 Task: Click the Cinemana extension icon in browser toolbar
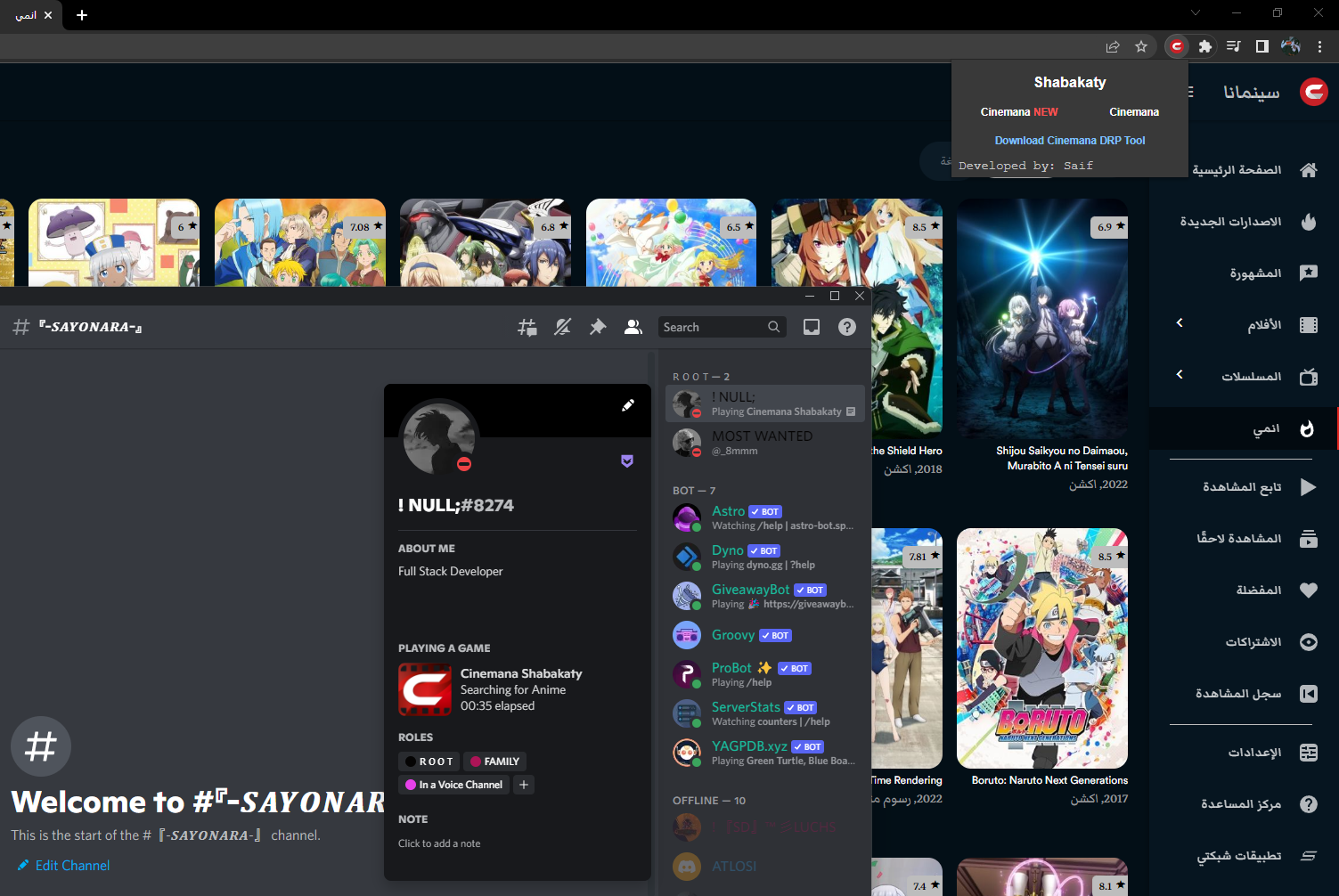point(1177,46)
